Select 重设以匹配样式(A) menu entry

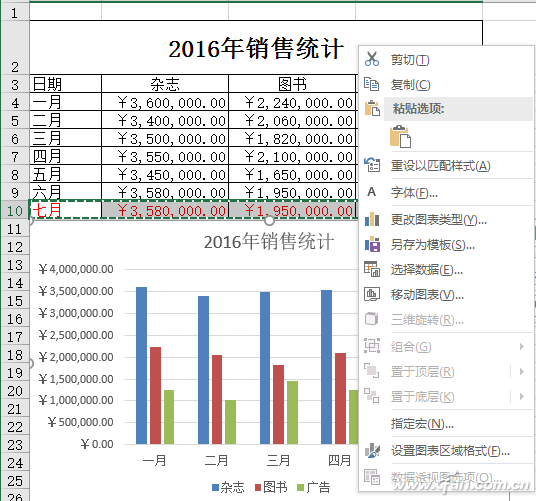(441, 166)
